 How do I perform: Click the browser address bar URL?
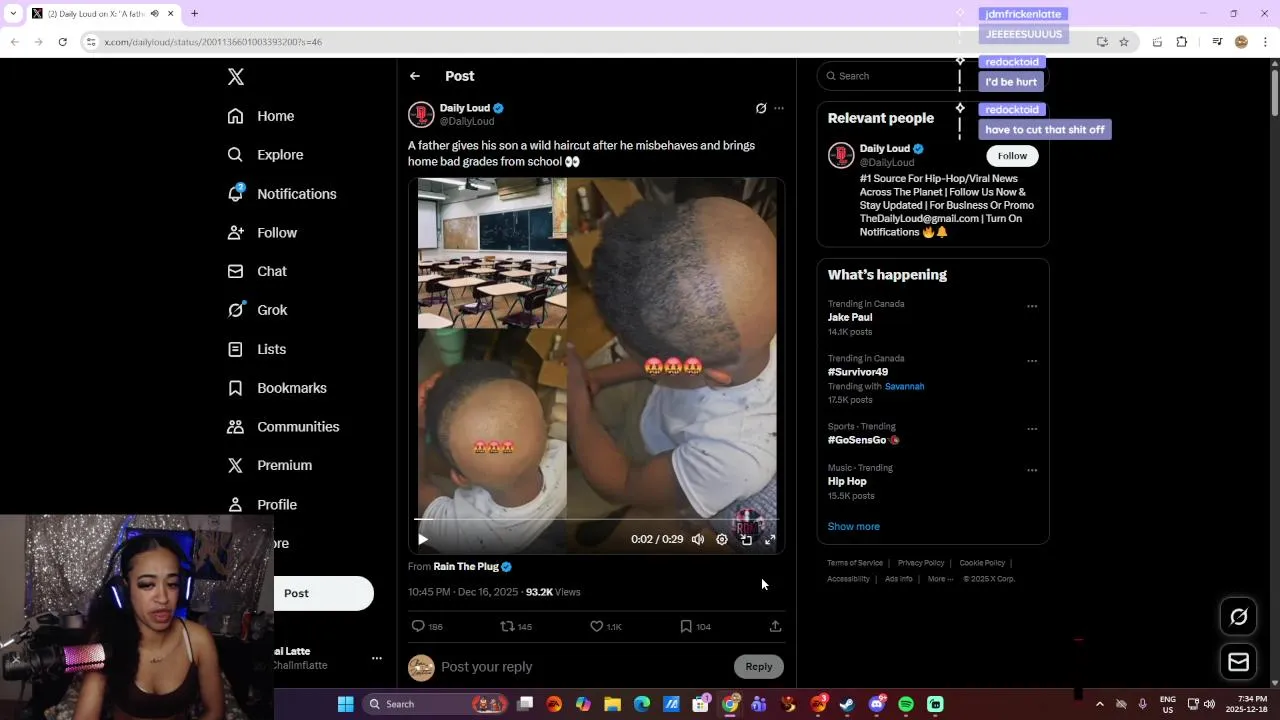pos(213,42)
